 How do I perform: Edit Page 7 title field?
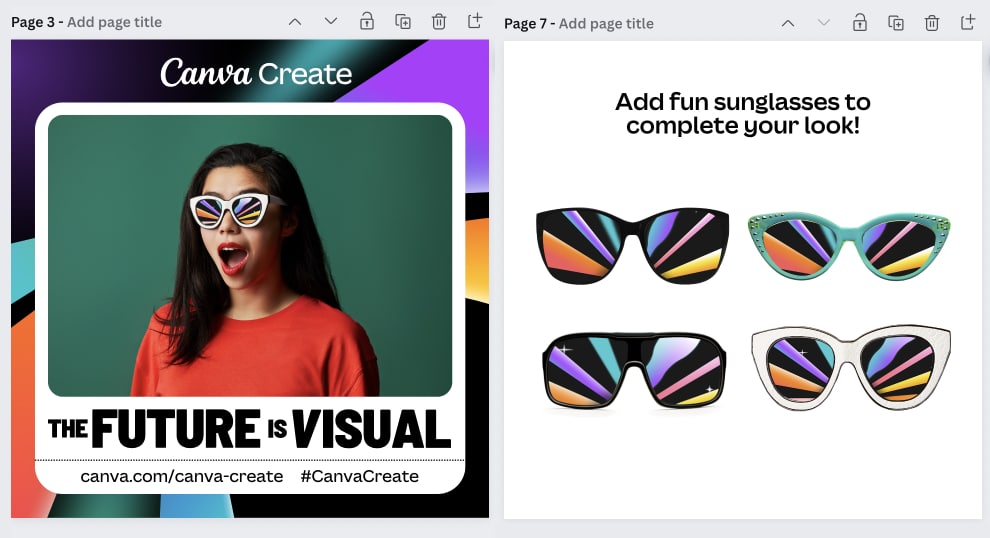606,24
